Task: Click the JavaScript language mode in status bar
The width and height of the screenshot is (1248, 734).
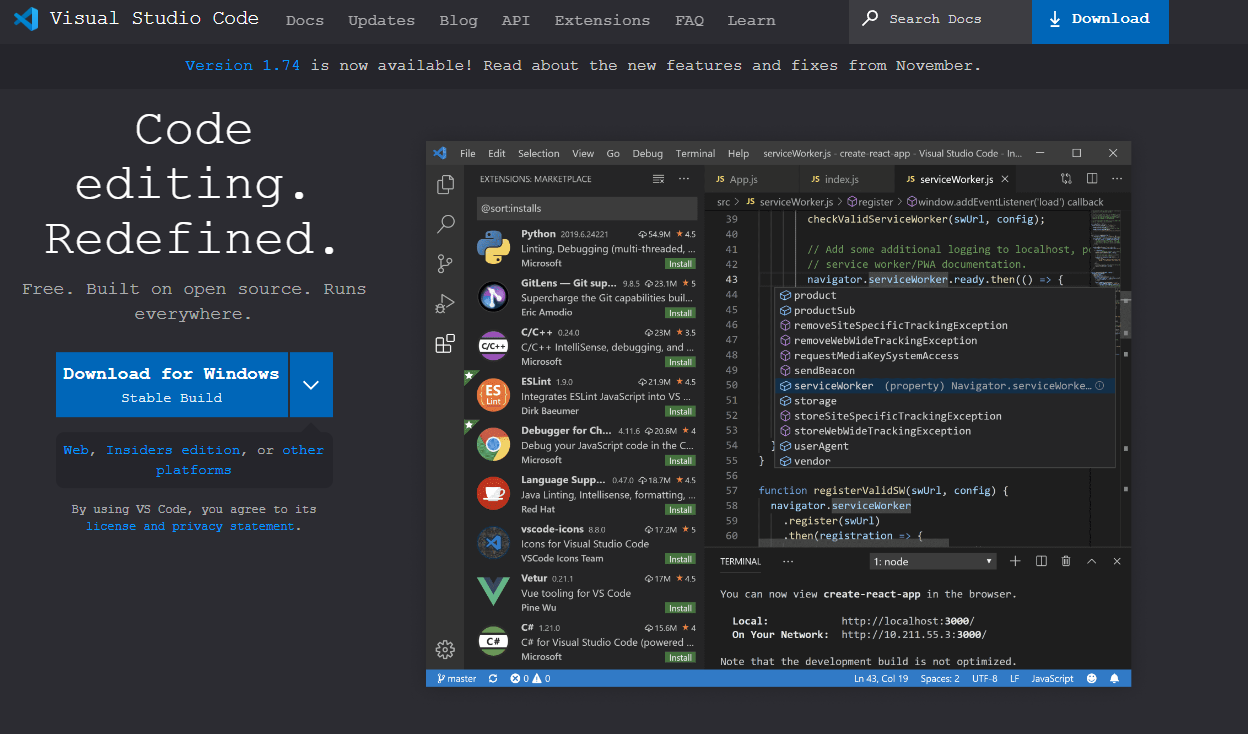Action: (1052, 678)
